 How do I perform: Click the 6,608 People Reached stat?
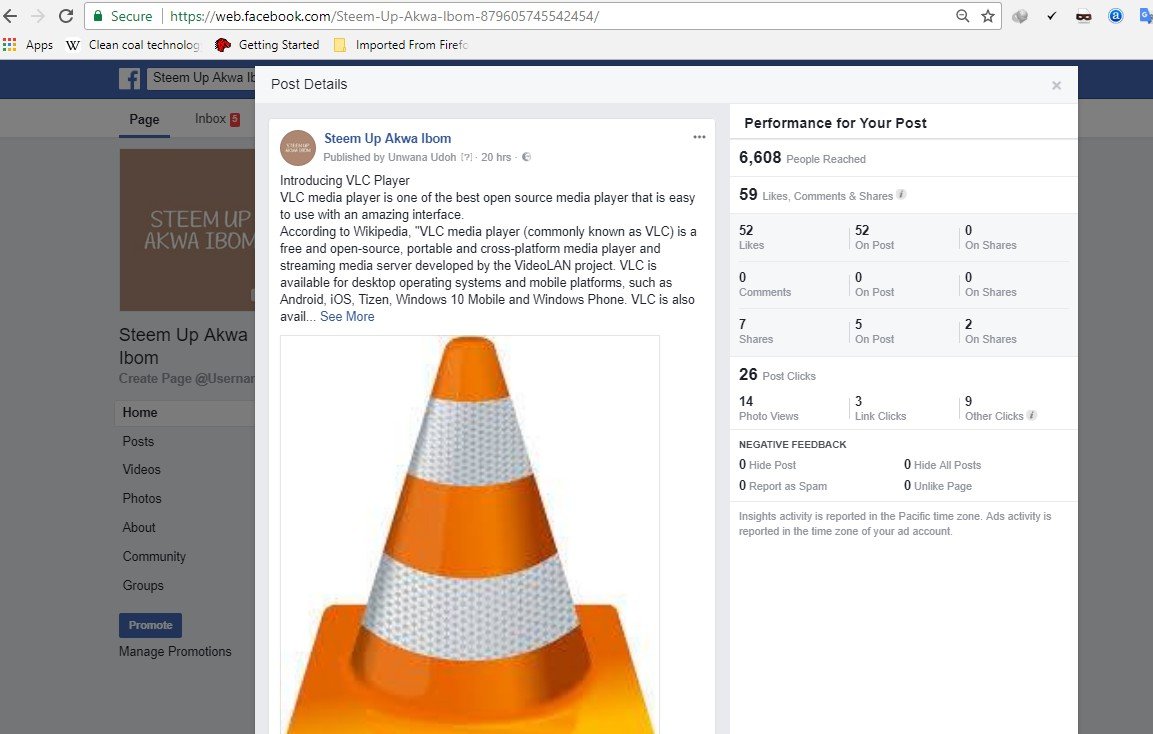click(802, 157)
